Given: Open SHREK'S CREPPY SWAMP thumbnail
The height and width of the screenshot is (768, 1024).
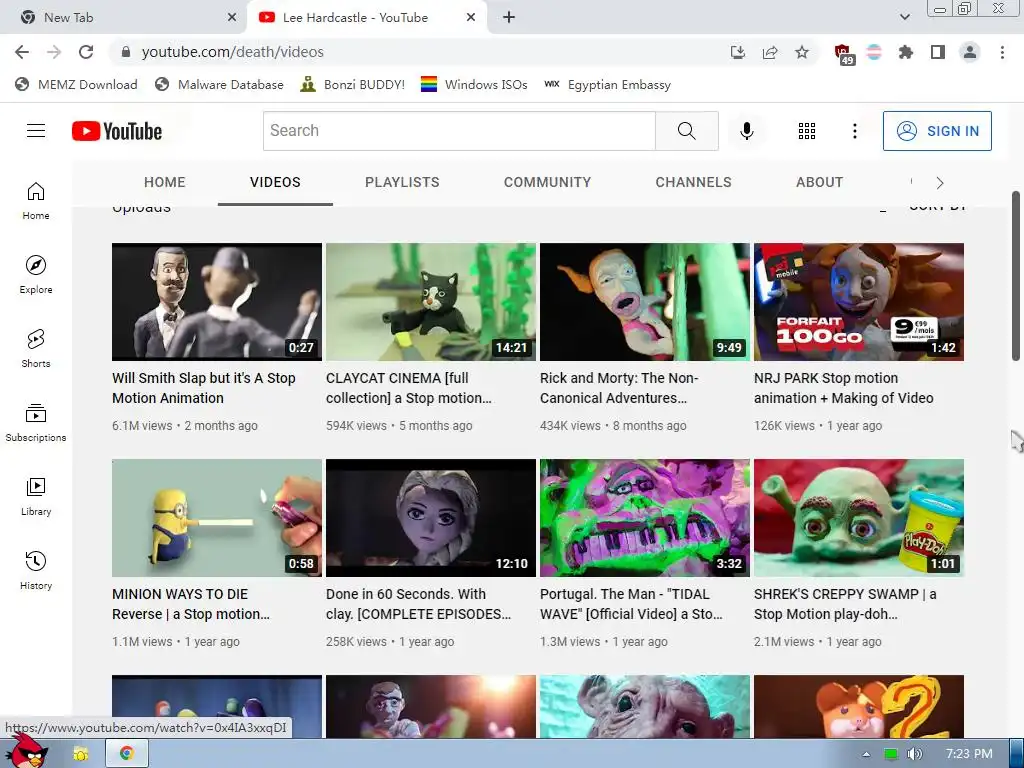Looking at the screenshot, I should tap(859, 518).
